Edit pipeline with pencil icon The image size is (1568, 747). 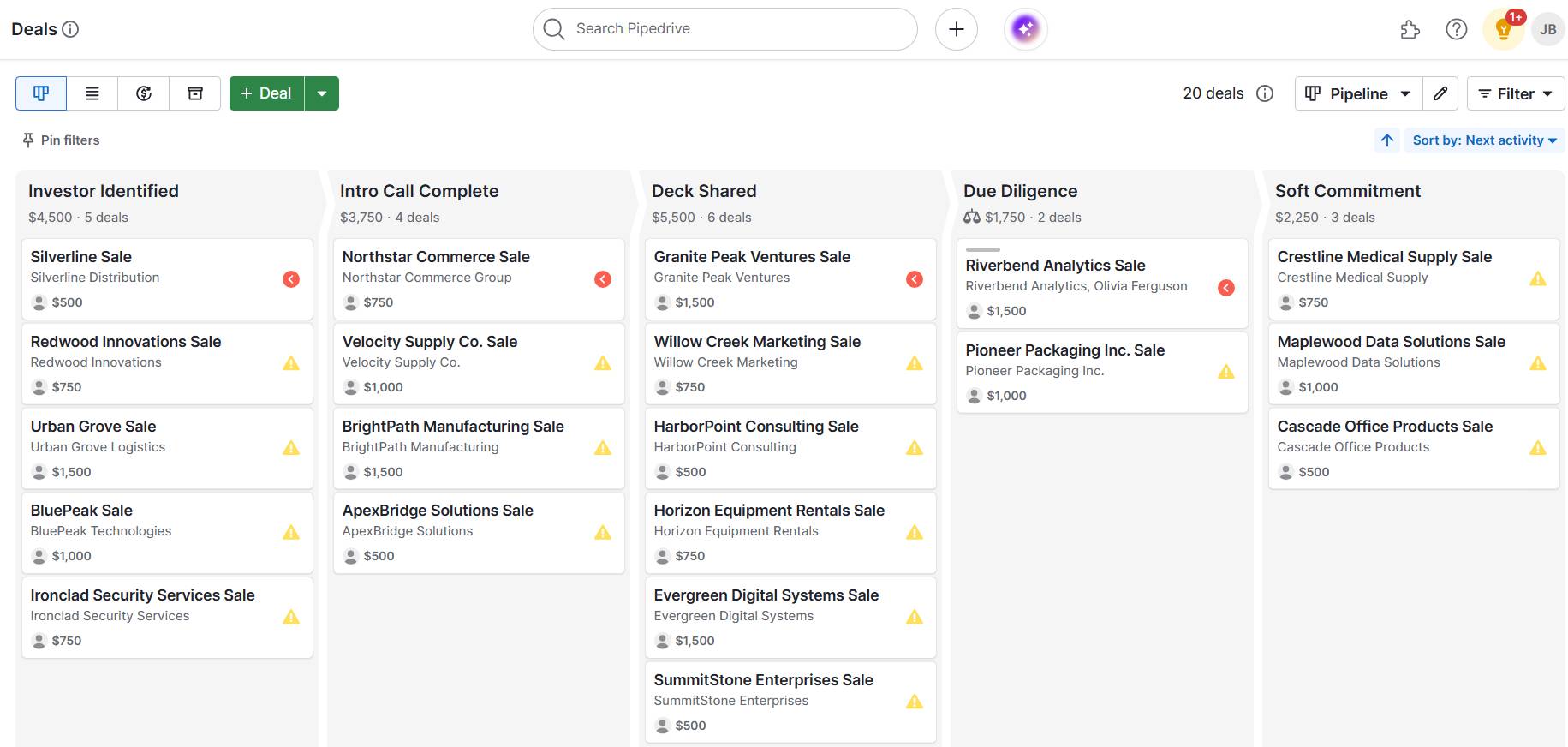[1440, 93]
